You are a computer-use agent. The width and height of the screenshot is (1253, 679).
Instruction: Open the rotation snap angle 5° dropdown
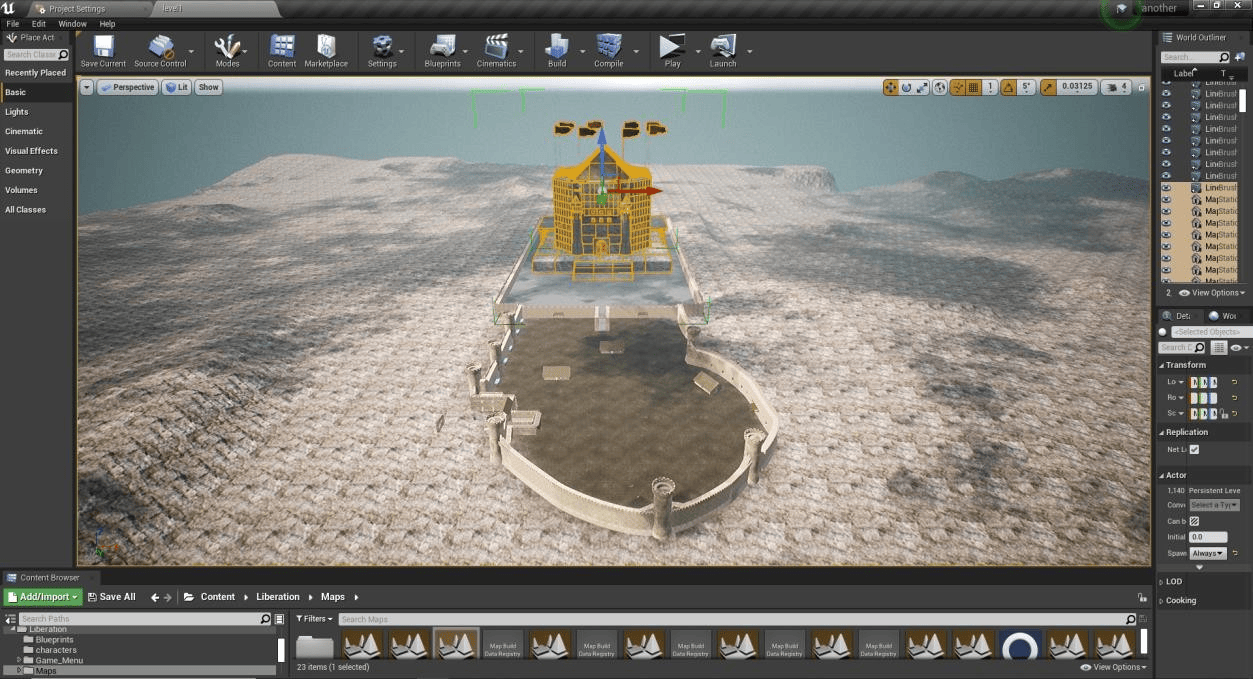pyautogui.click(x=1026, y=87)
